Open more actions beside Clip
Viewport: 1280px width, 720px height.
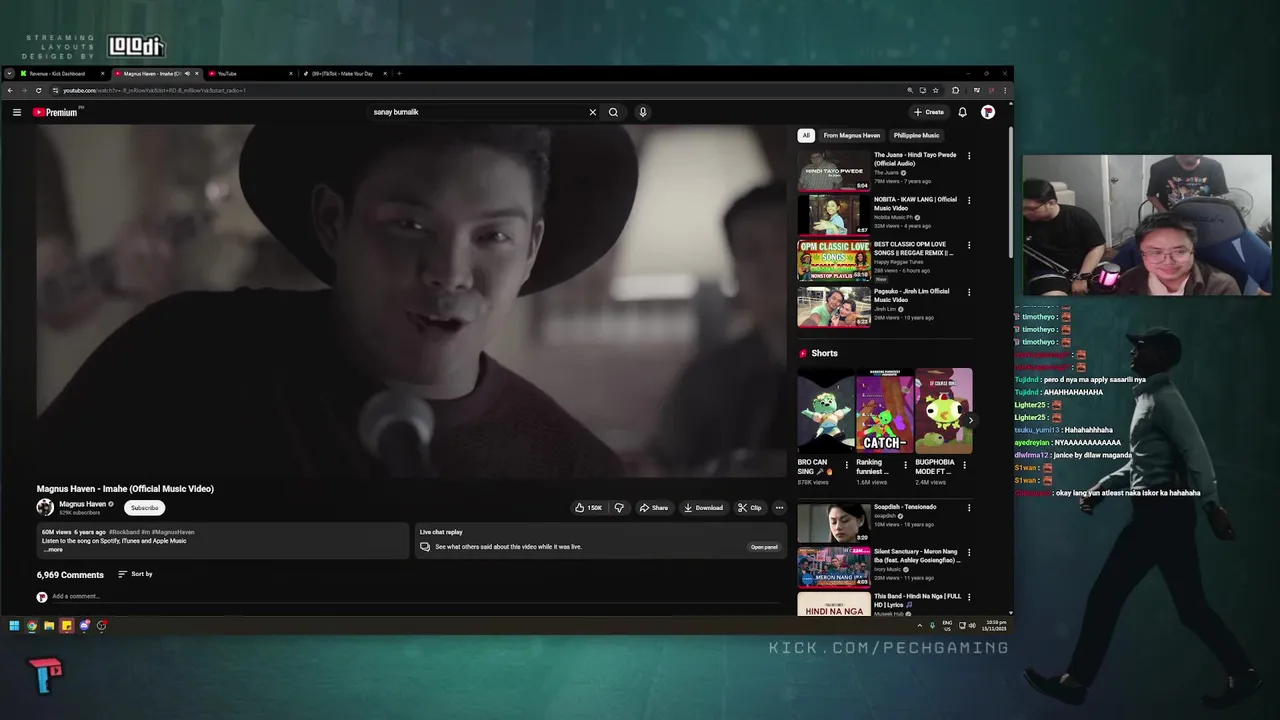pos(779,508)
